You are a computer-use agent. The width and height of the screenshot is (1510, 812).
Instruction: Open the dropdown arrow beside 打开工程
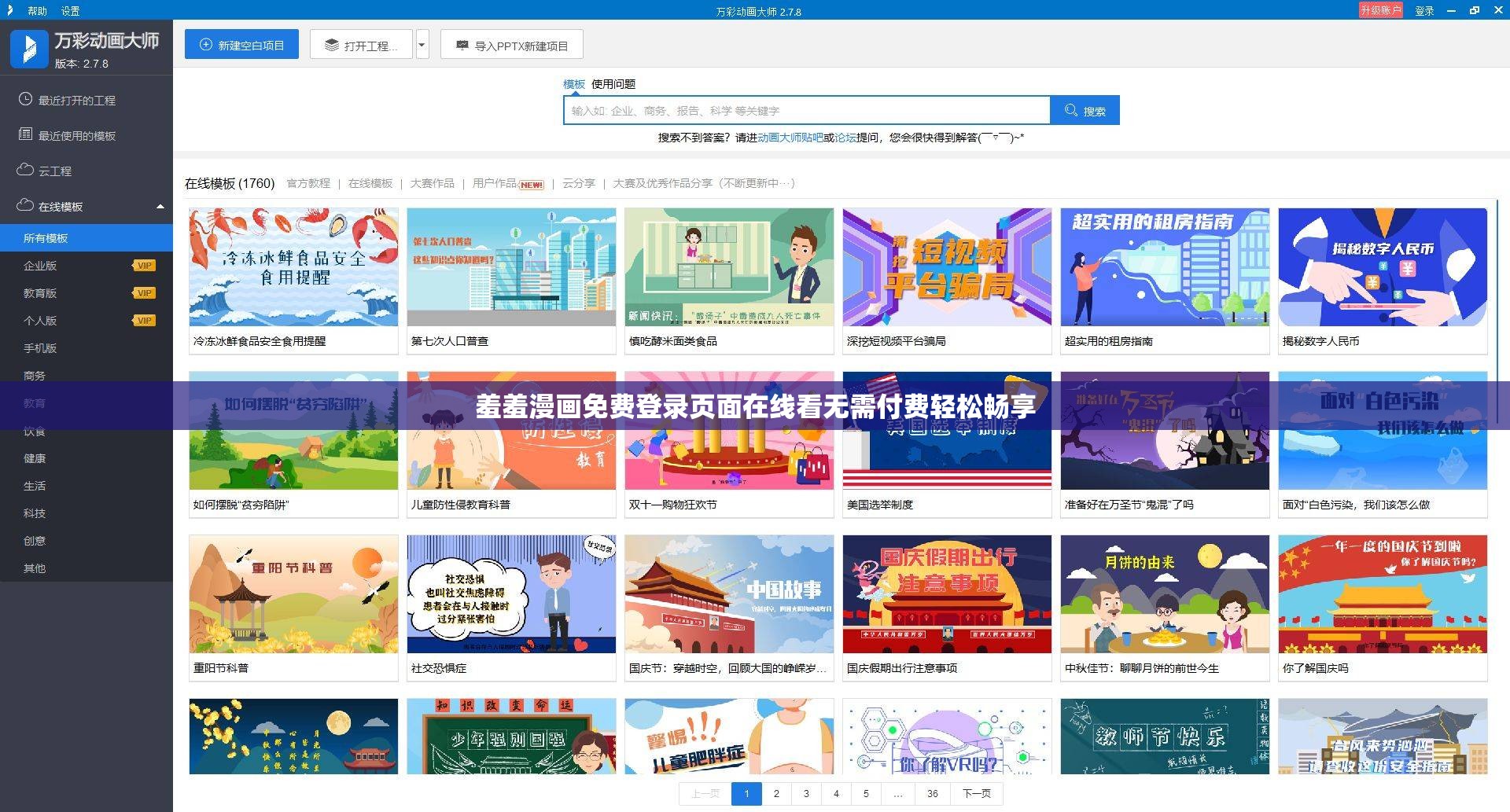tap(422, 45)
